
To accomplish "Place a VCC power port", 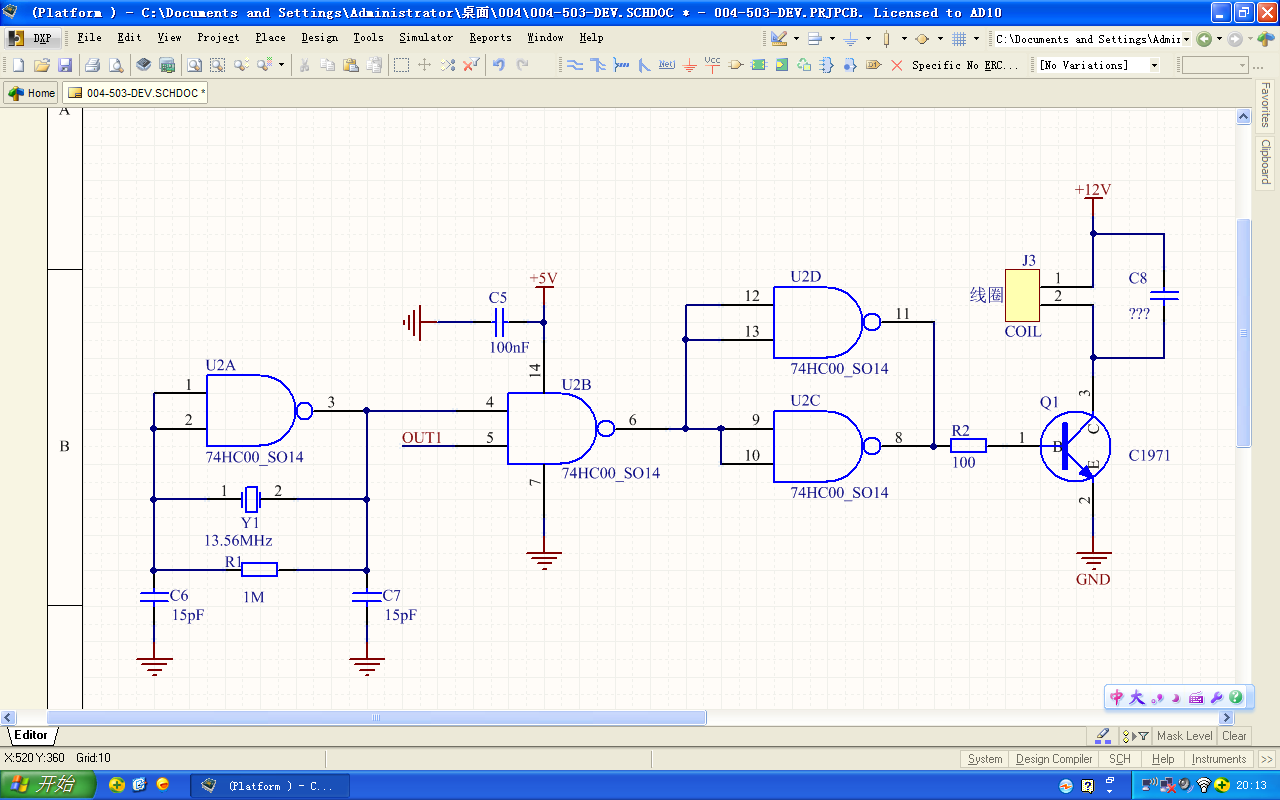I will point(712,64).
